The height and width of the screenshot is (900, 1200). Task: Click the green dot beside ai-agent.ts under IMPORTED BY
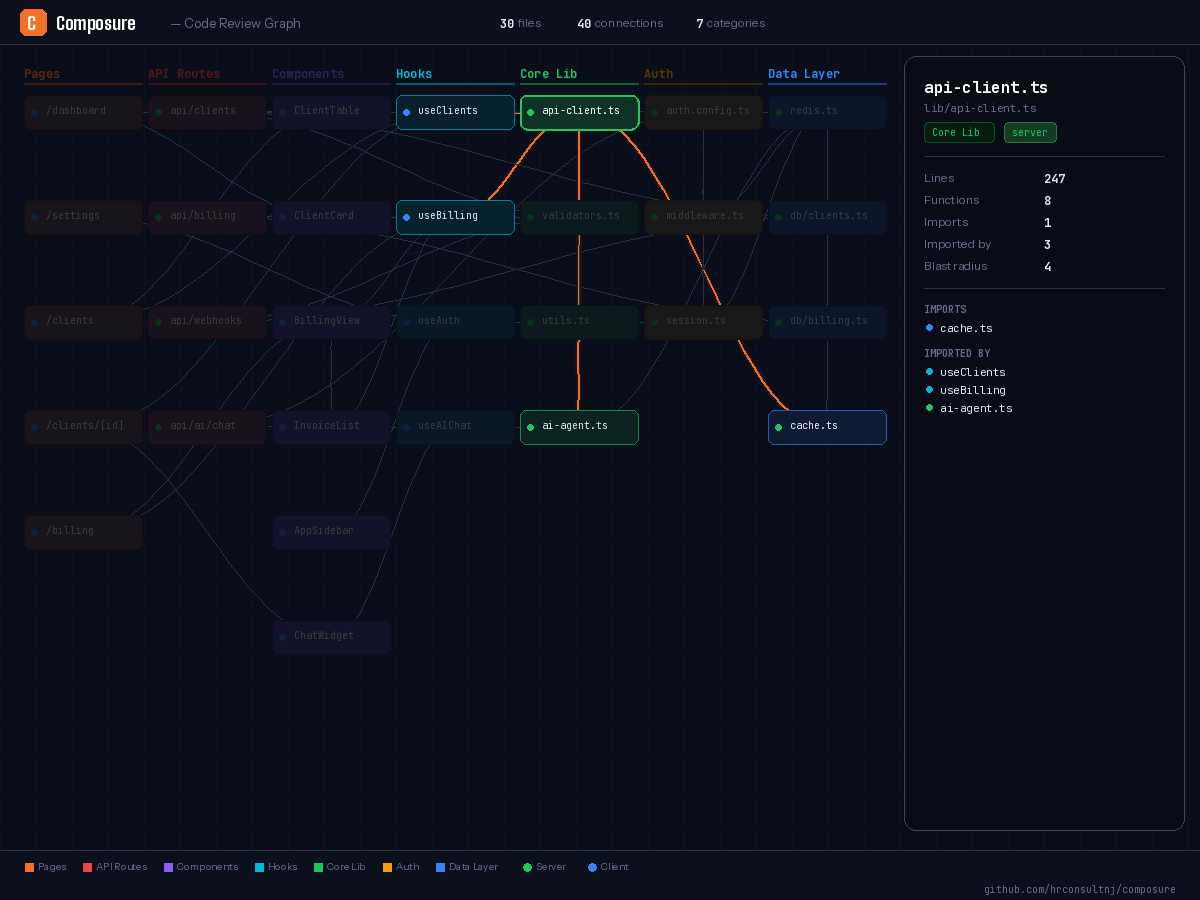928,408
